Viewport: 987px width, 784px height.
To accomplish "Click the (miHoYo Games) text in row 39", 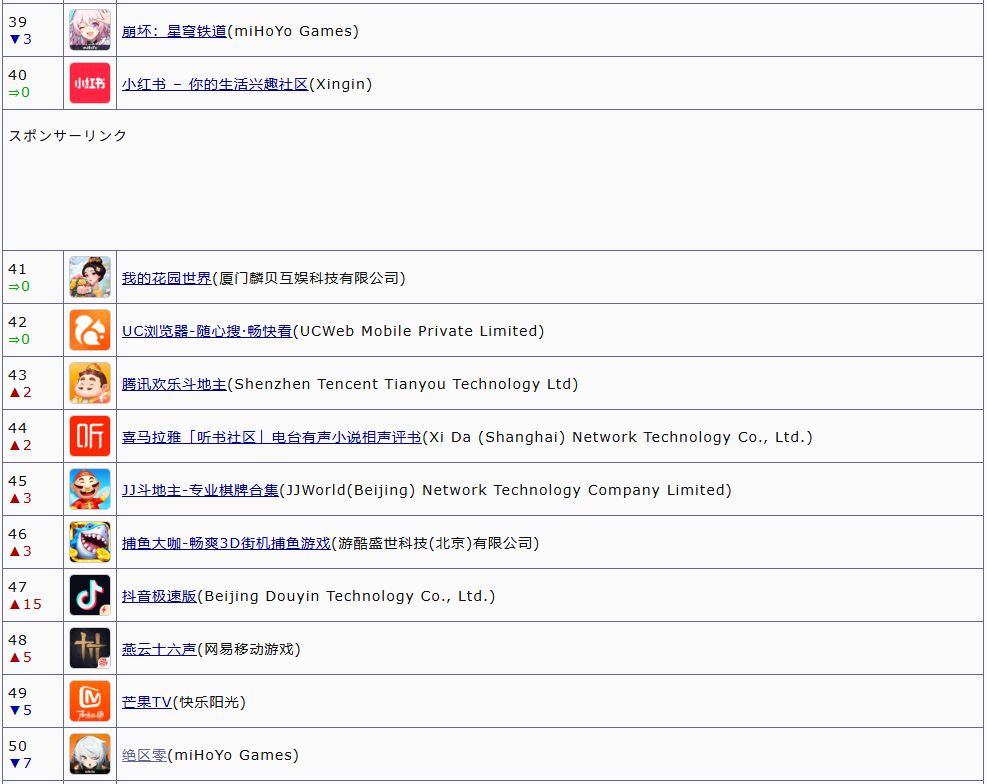I will click(x=293, y=31).
